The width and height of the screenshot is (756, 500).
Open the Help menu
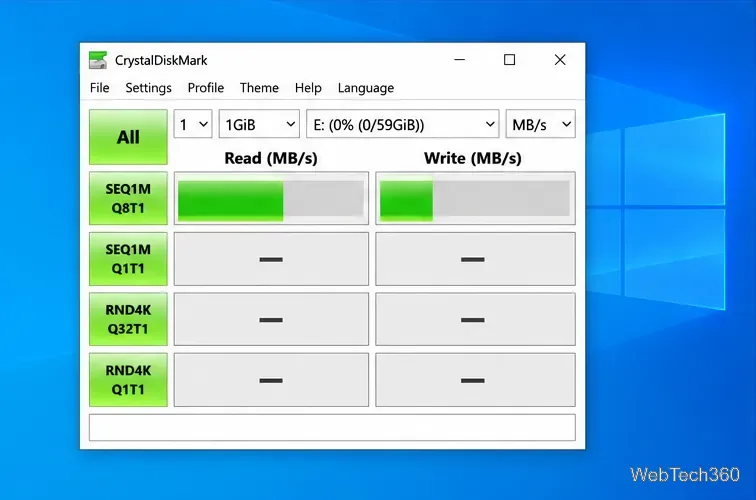(x=308, y=88)
